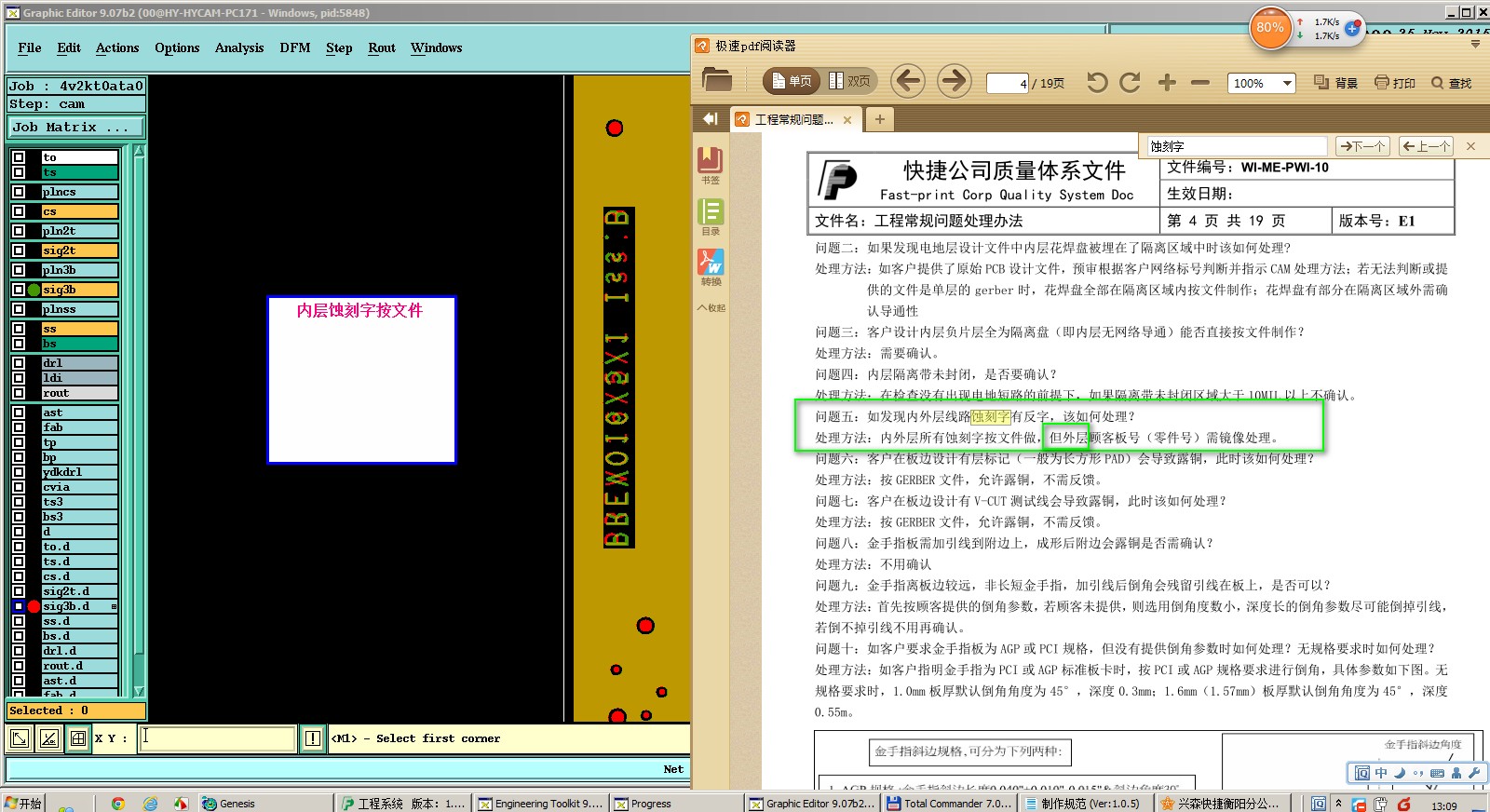1490x812 pixels.
Task: Click the find (查找) button
Action: point(1452,83)
